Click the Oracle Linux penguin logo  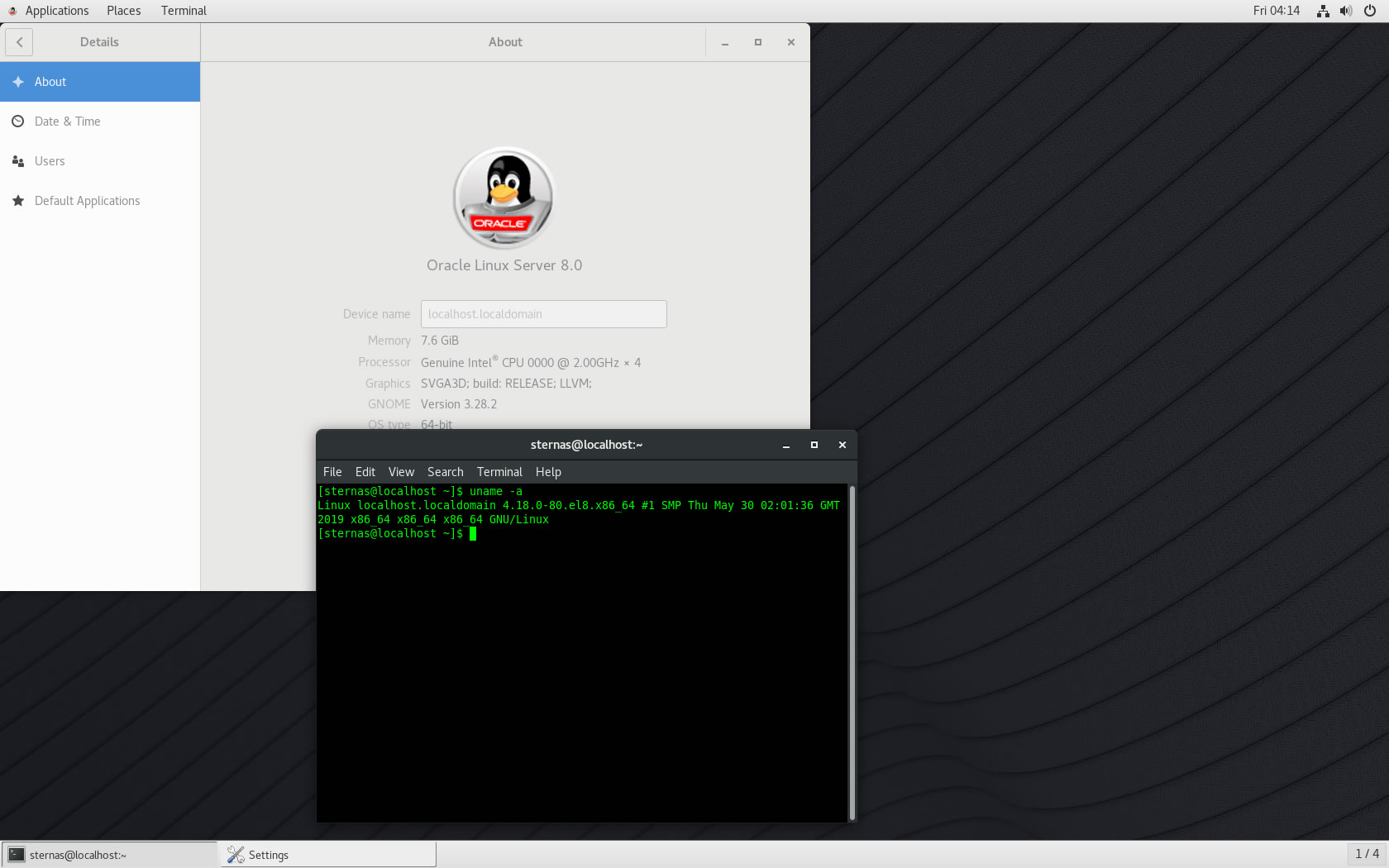coord(504,198)
